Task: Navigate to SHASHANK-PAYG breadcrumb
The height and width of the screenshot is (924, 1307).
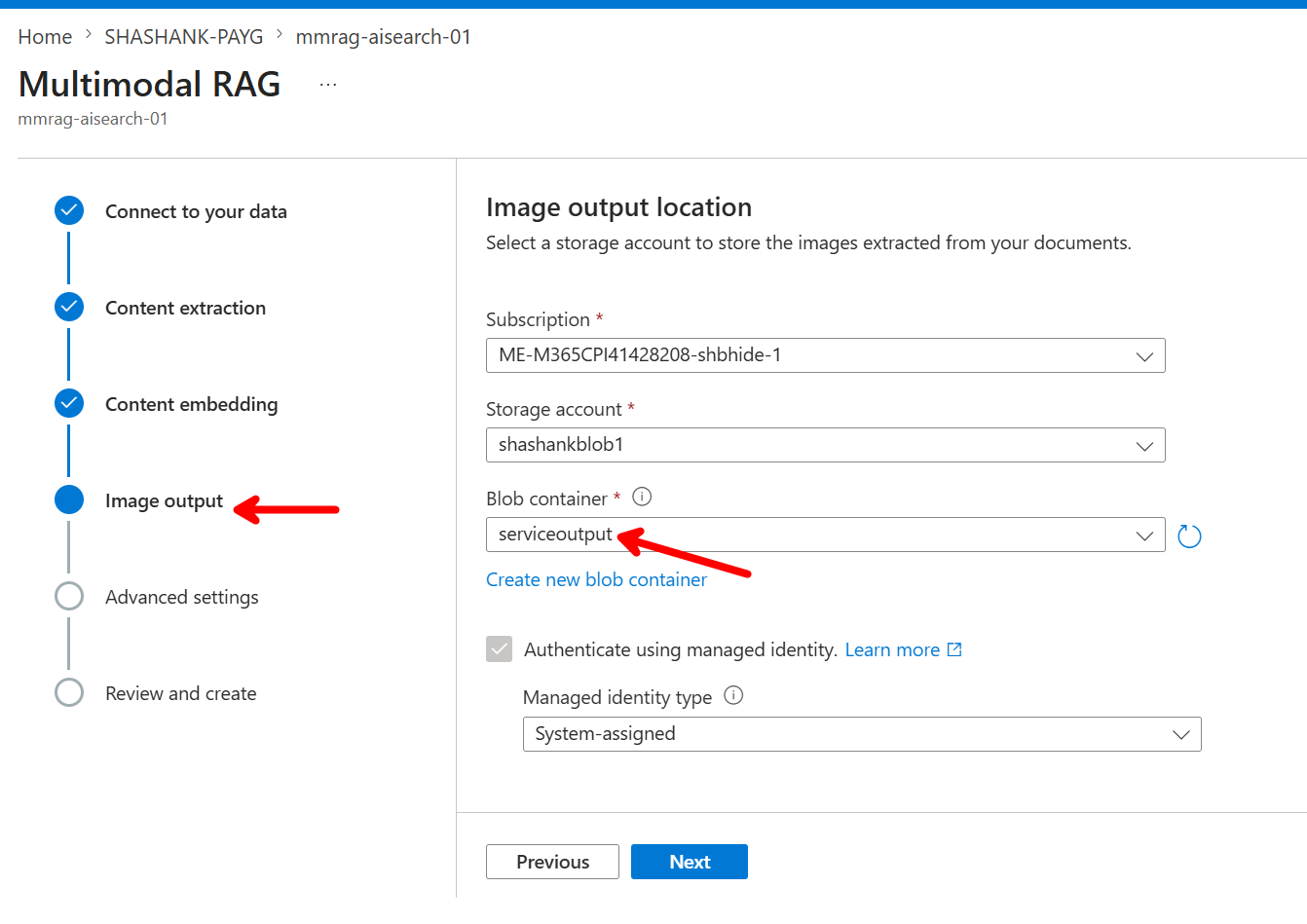Action: [x=184, y=37]
